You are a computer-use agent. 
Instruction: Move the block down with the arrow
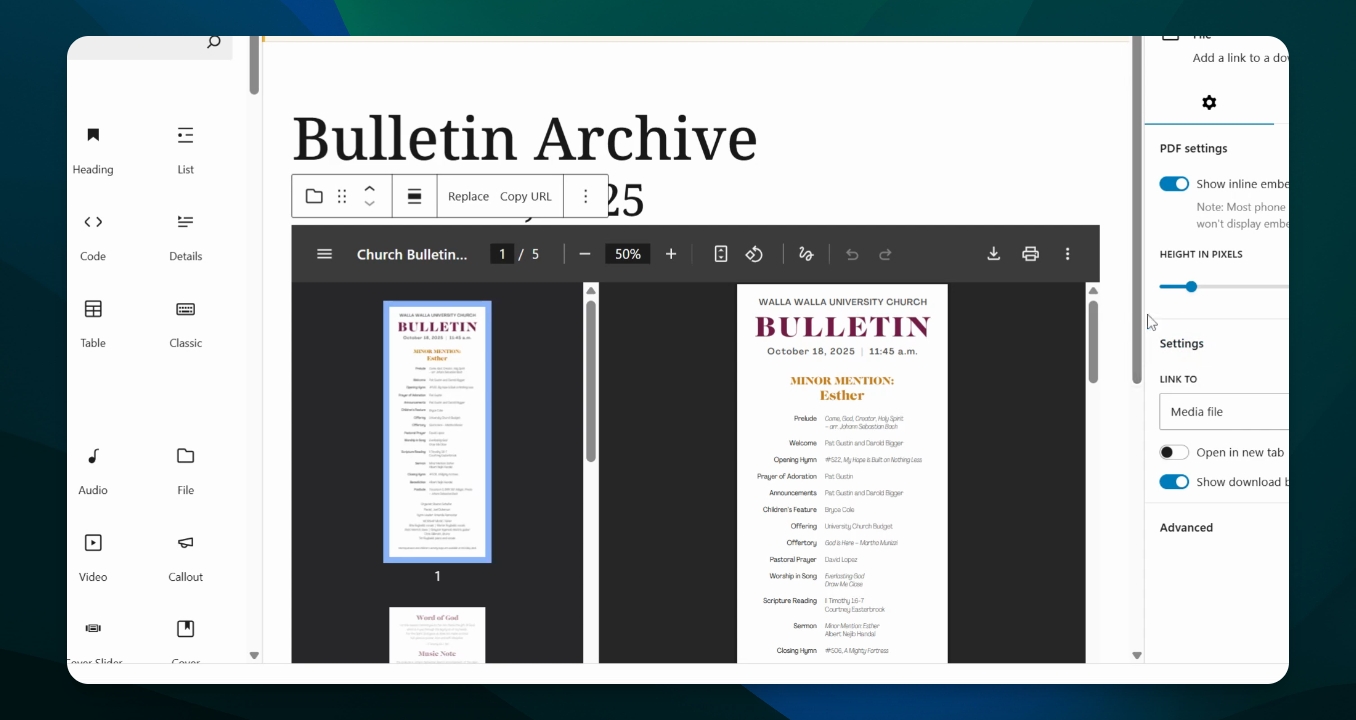tap(369, 204)
